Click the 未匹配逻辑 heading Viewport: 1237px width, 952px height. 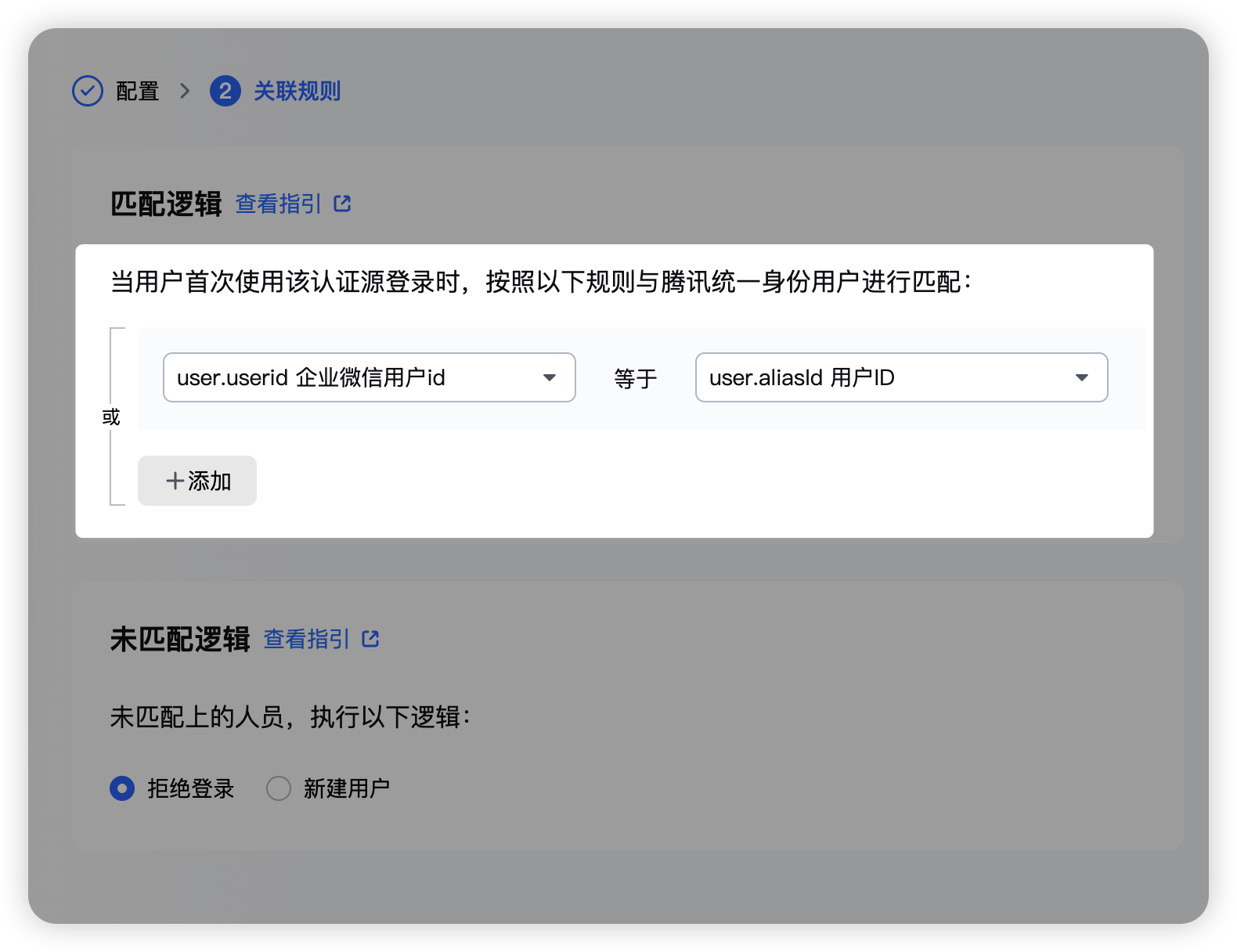pos(180,640)
